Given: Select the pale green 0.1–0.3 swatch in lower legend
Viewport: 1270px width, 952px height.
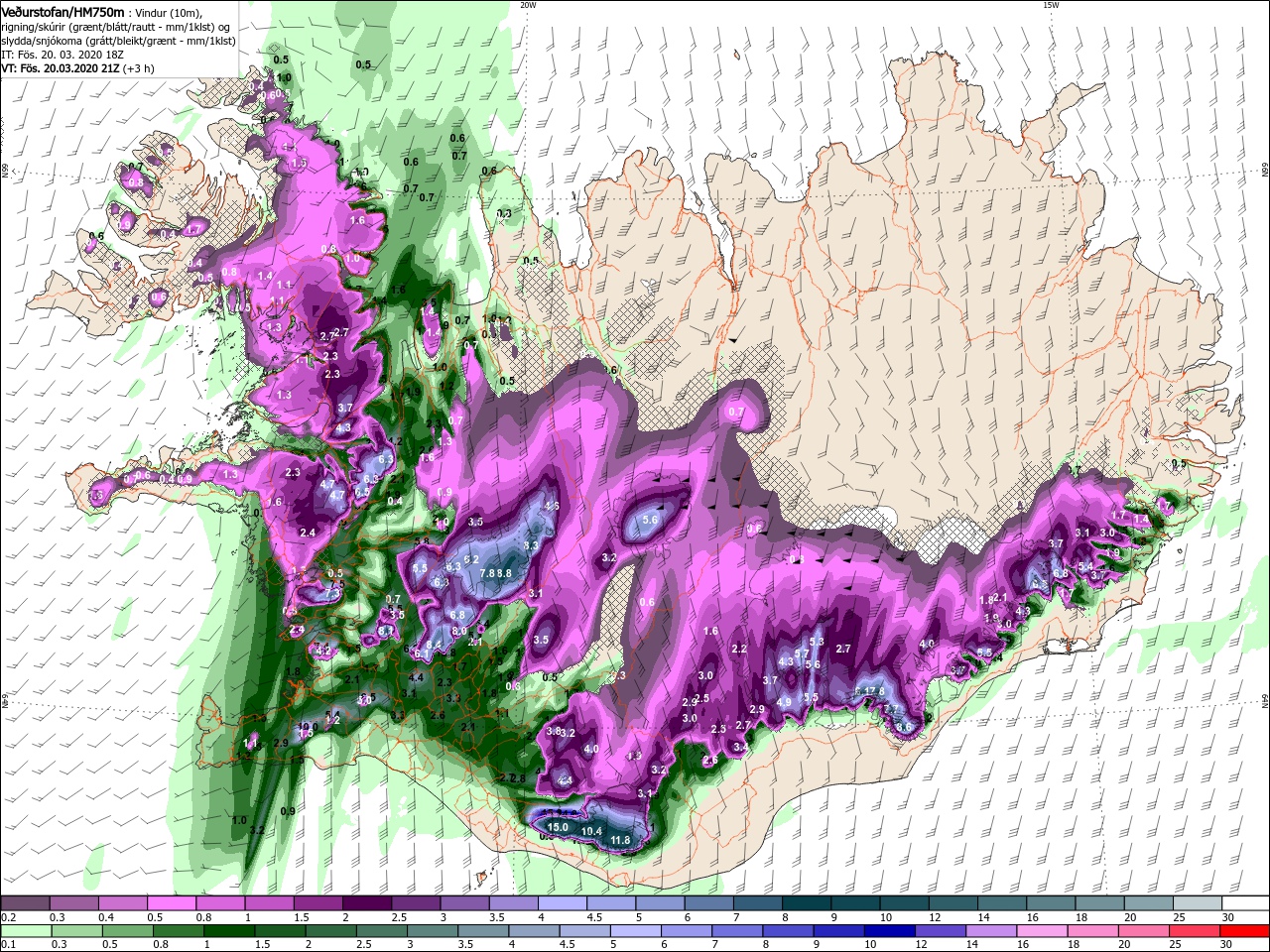Looking at the screenshot, I should (26, 931).
